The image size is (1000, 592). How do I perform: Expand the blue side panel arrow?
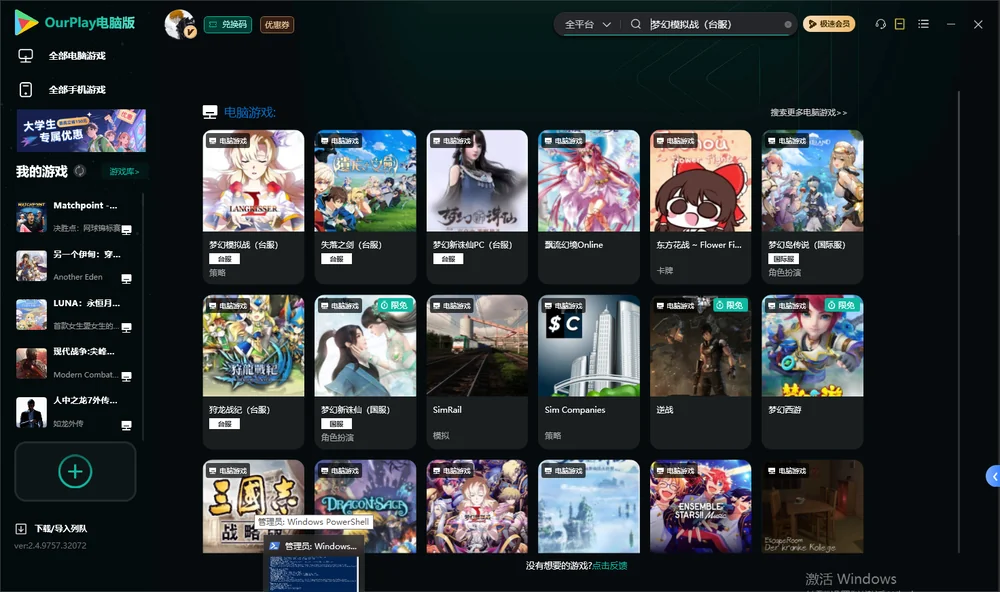(x=994, y=477)
